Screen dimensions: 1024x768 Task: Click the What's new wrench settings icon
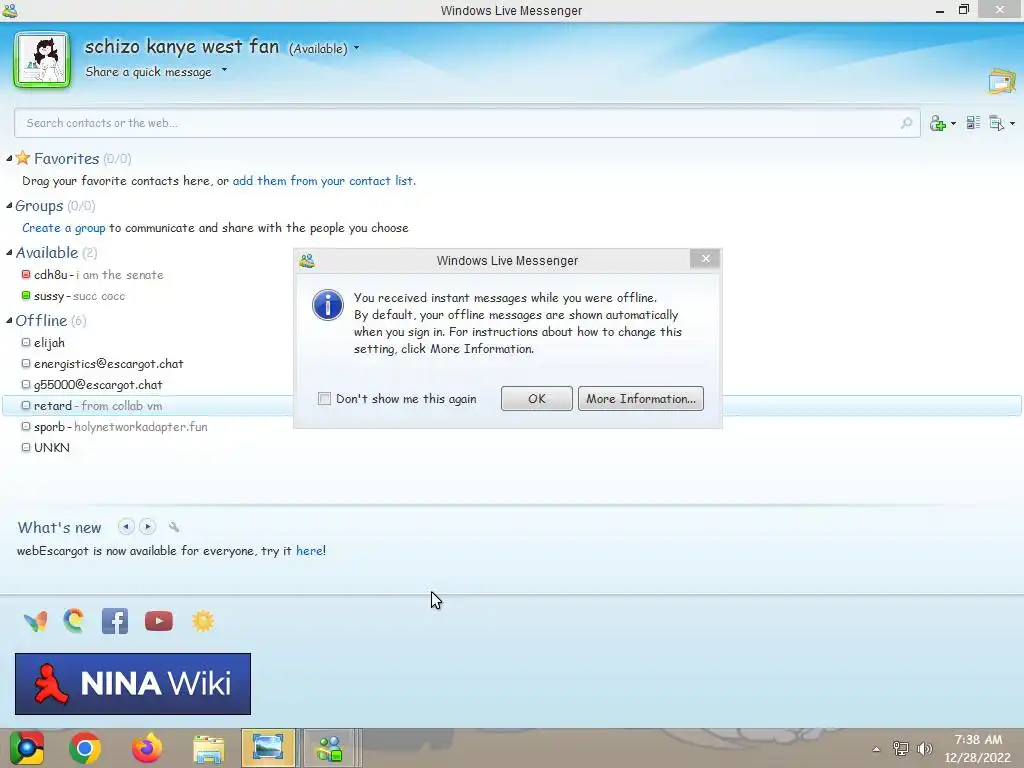[x=174, y=526]
